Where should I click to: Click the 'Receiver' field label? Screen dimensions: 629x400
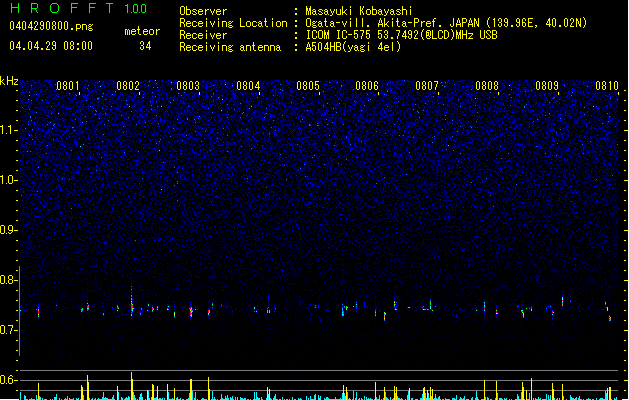tap(203, 35)
